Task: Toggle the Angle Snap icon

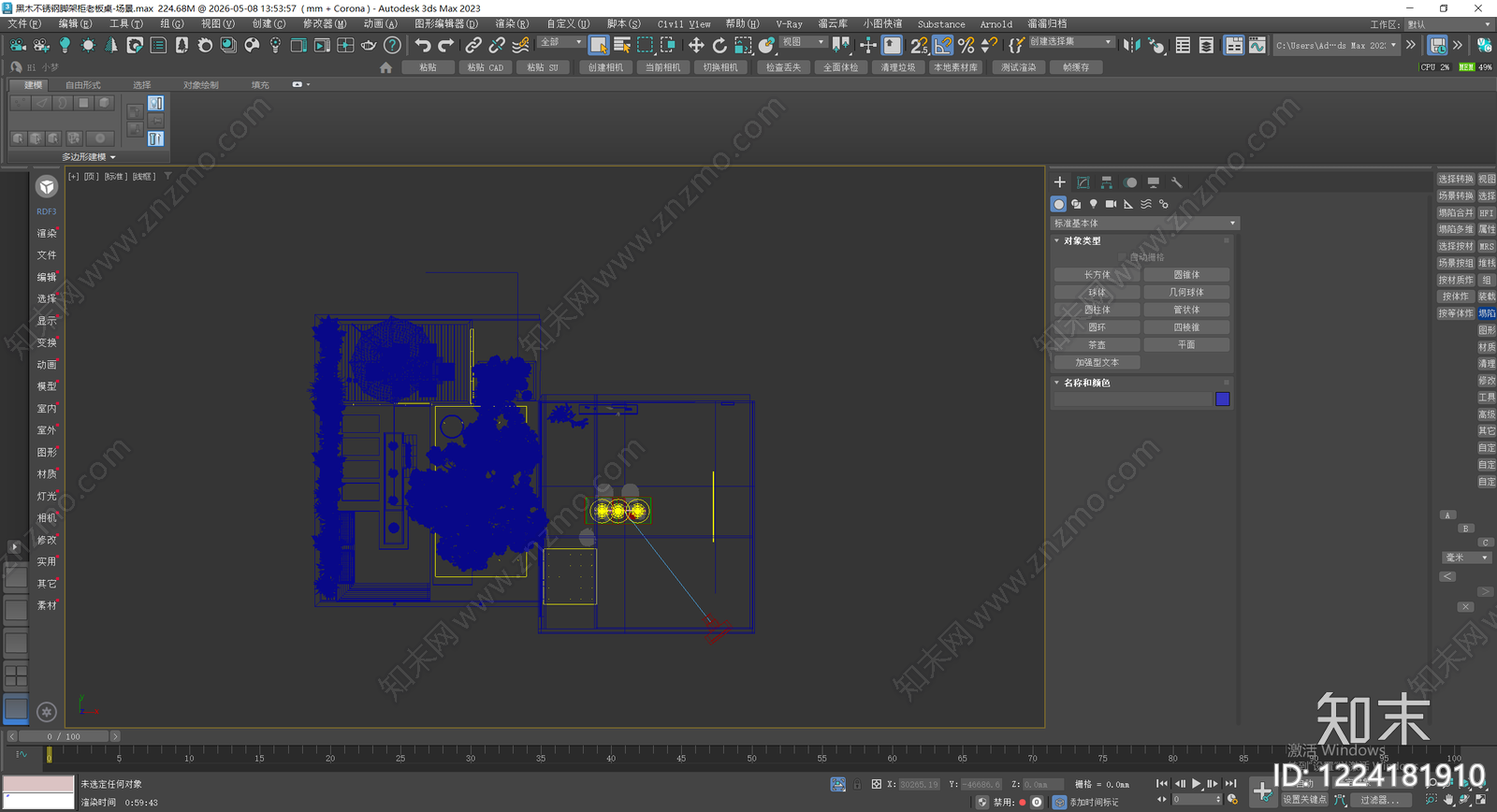Action: click(943, 45)
